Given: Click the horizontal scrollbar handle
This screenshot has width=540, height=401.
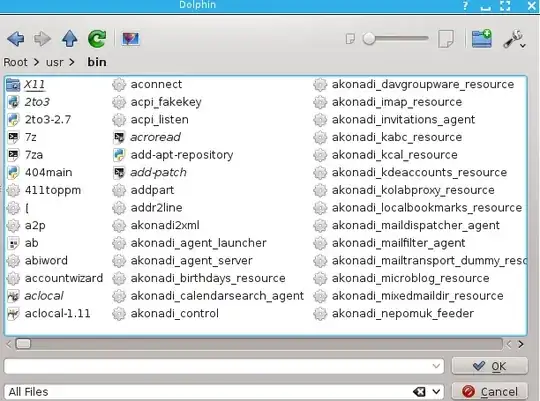Looking at the screenshot, I should (23, 344).
